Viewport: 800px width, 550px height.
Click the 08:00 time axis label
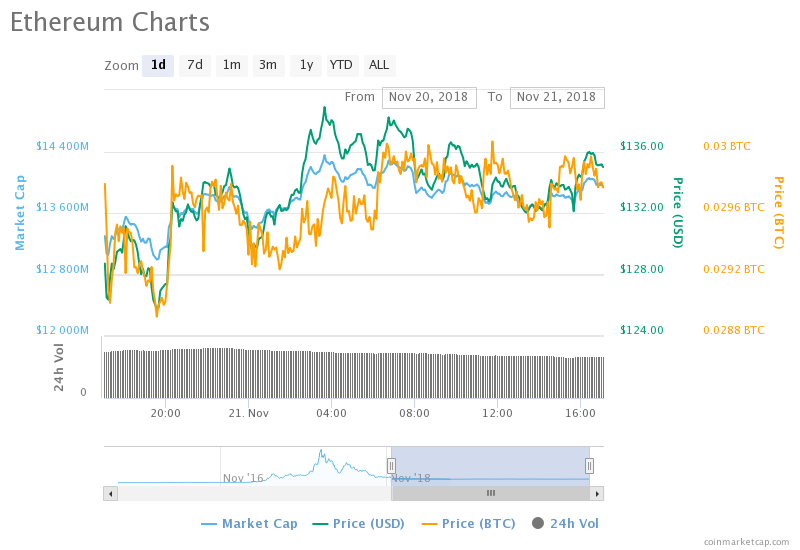(414, 413)
